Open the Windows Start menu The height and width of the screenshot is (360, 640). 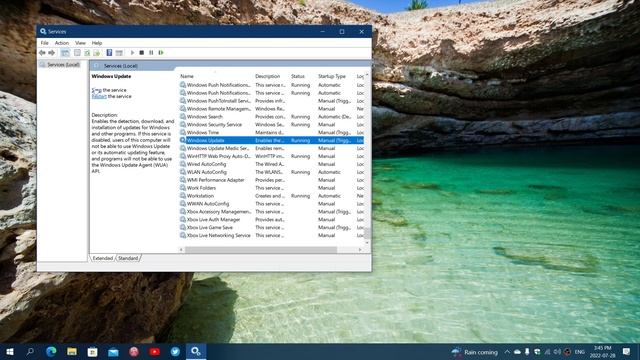point(10,351)
